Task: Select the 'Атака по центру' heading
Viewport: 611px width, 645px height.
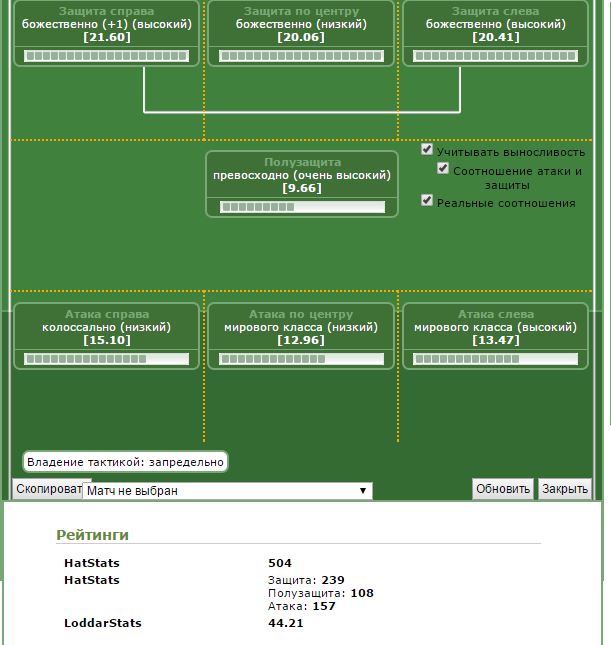Action: click(301, 314)
